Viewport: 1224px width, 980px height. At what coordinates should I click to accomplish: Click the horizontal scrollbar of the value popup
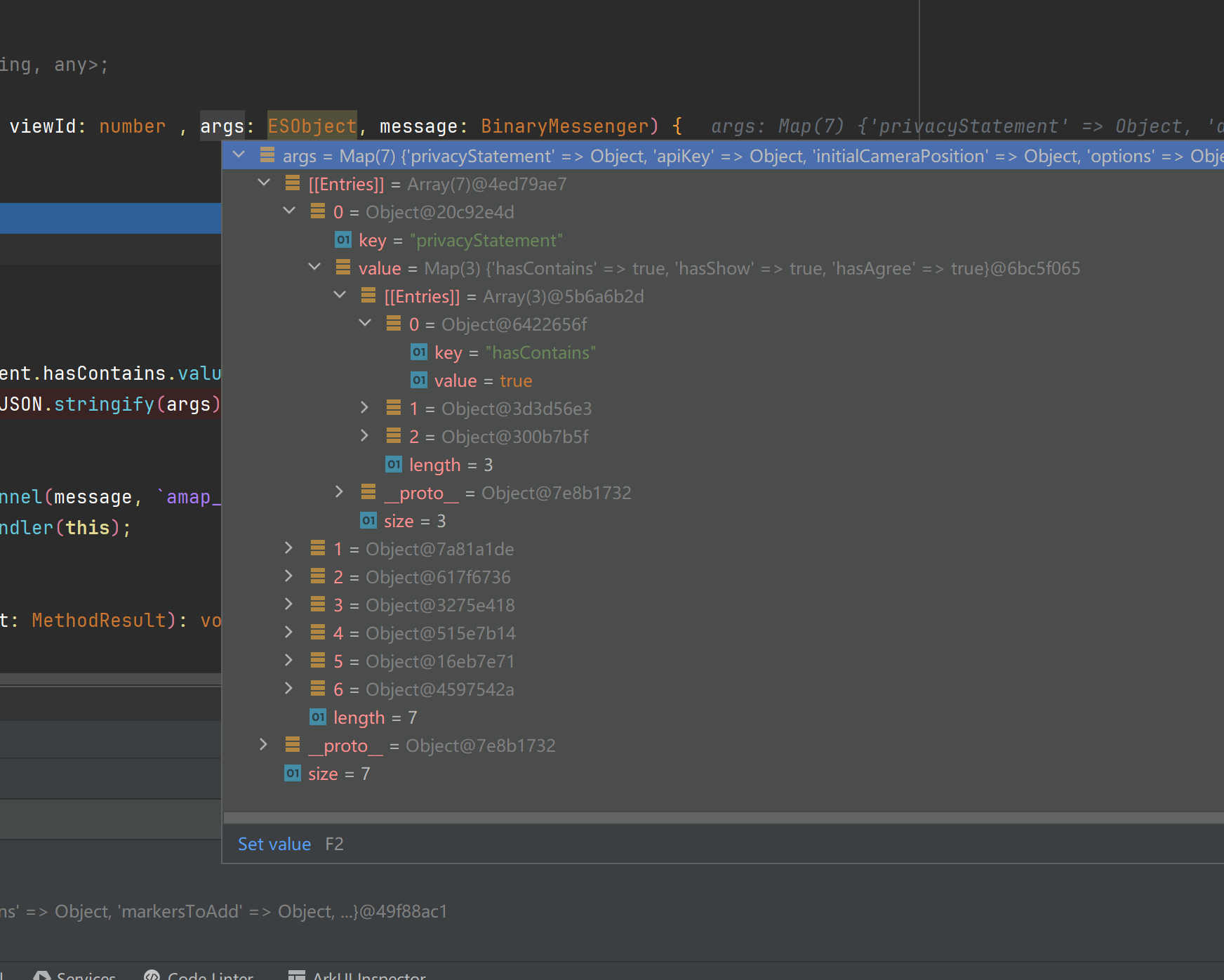[x=724, y=818]
